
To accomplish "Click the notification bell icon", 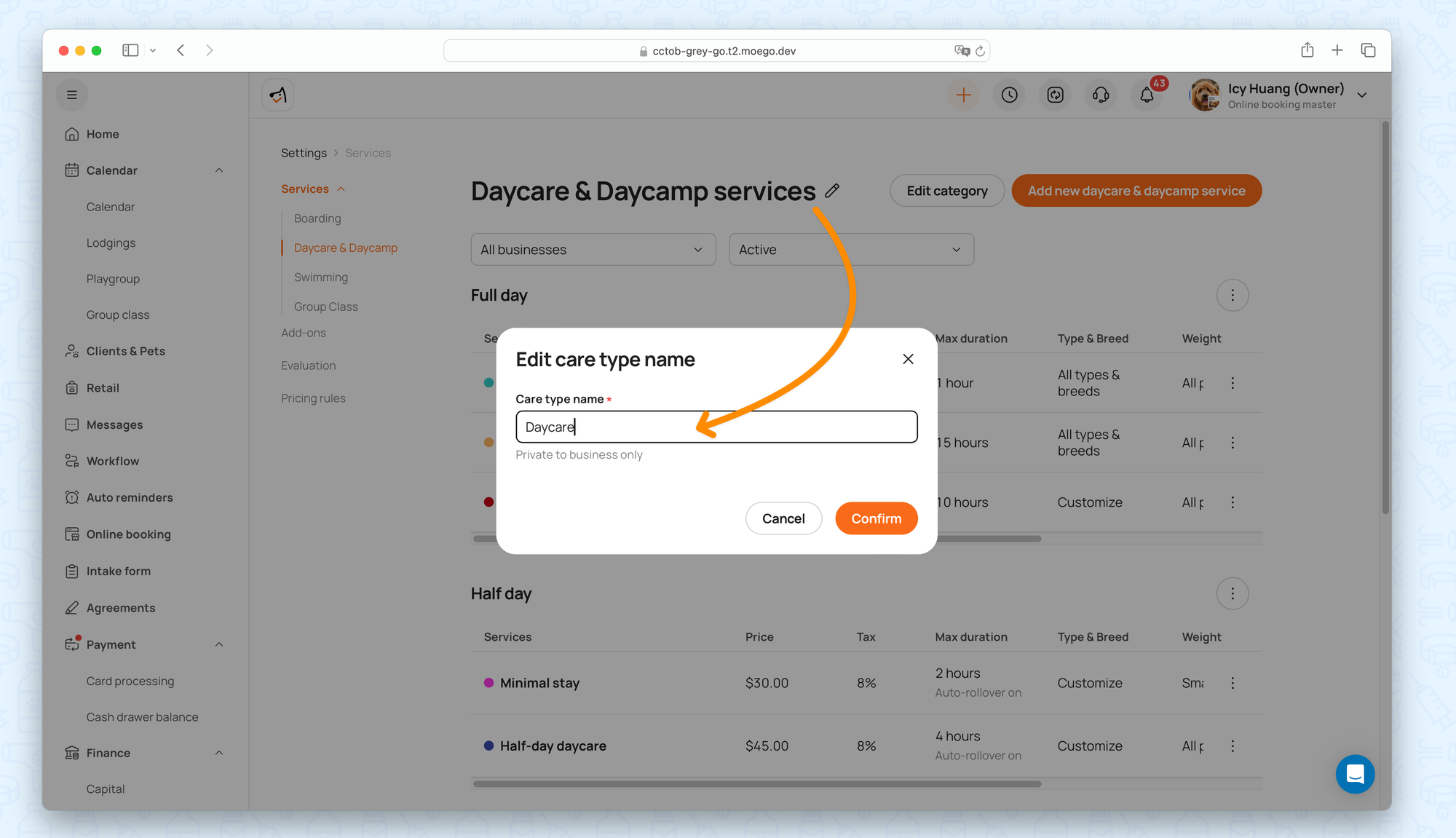I will coord(1147,95).
